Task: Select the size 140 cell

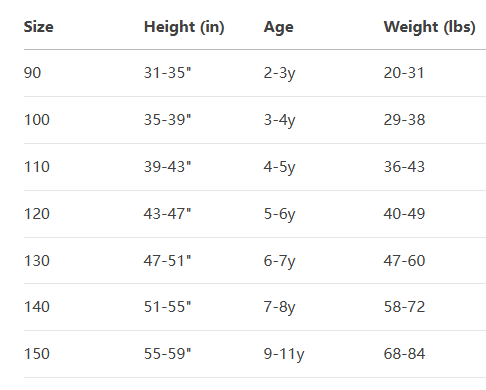Action: click(37, 307)
